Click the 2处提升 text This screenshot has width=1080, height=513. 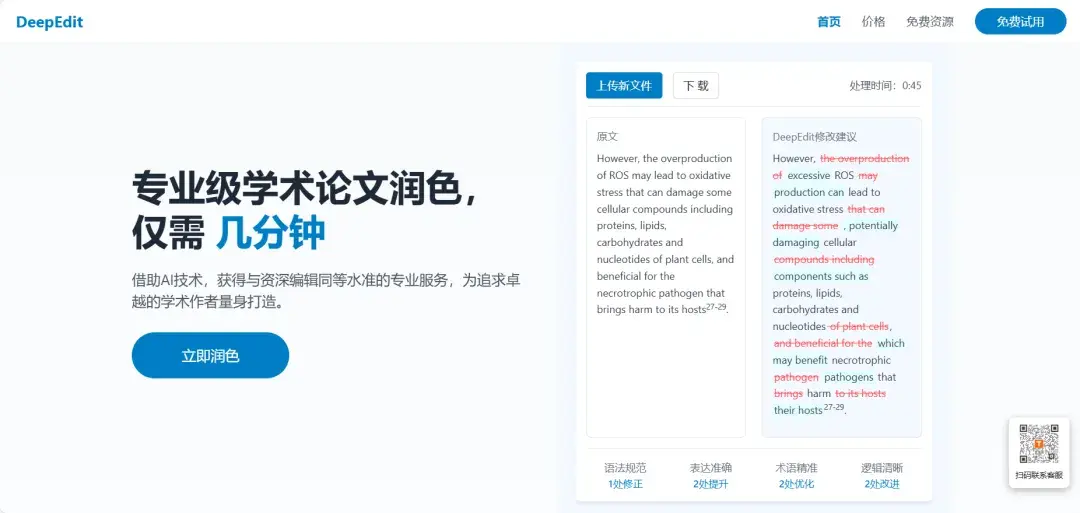point(711,484)
